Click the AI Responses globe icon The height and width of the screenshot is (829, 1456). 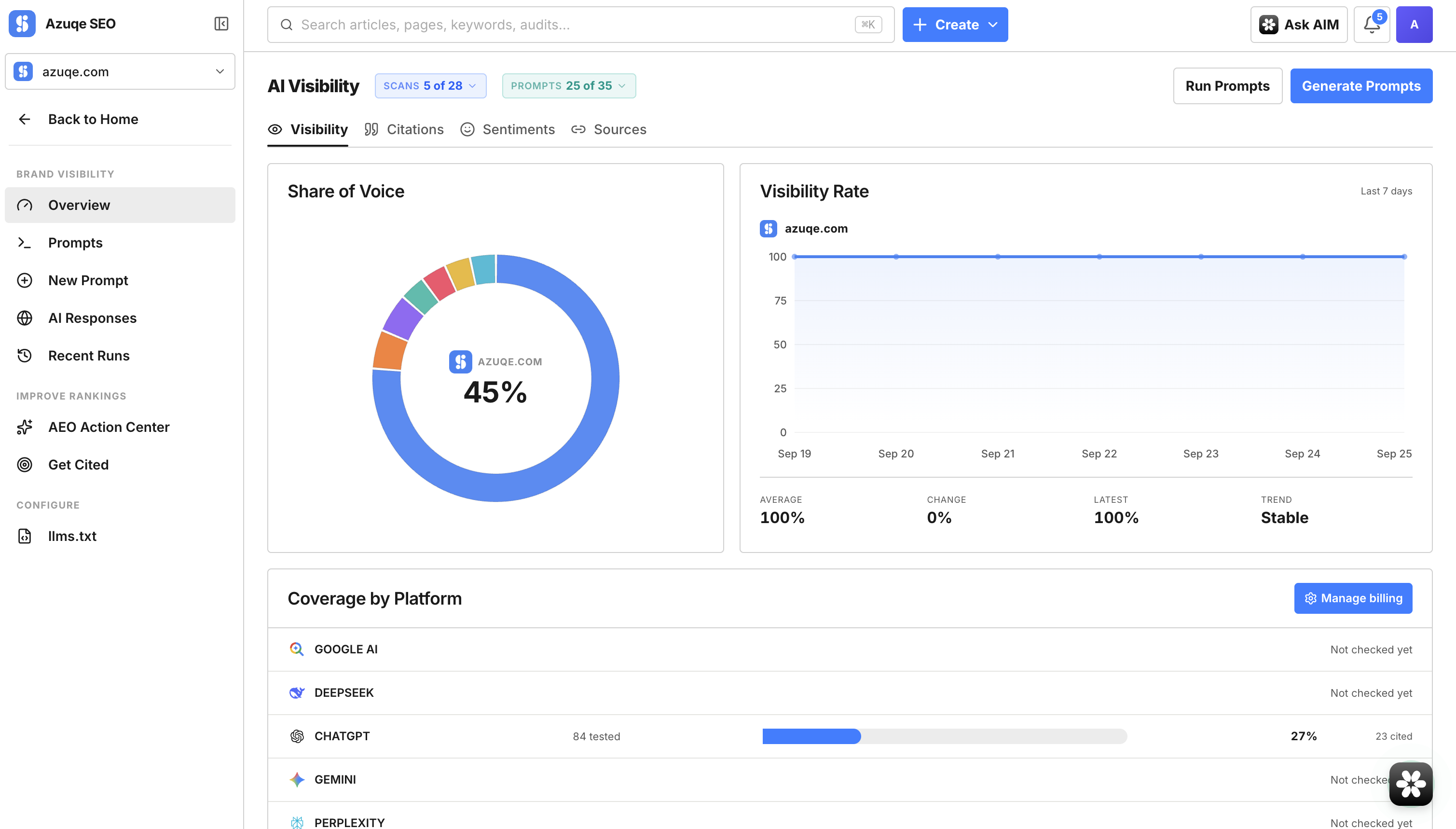point(25,318)
